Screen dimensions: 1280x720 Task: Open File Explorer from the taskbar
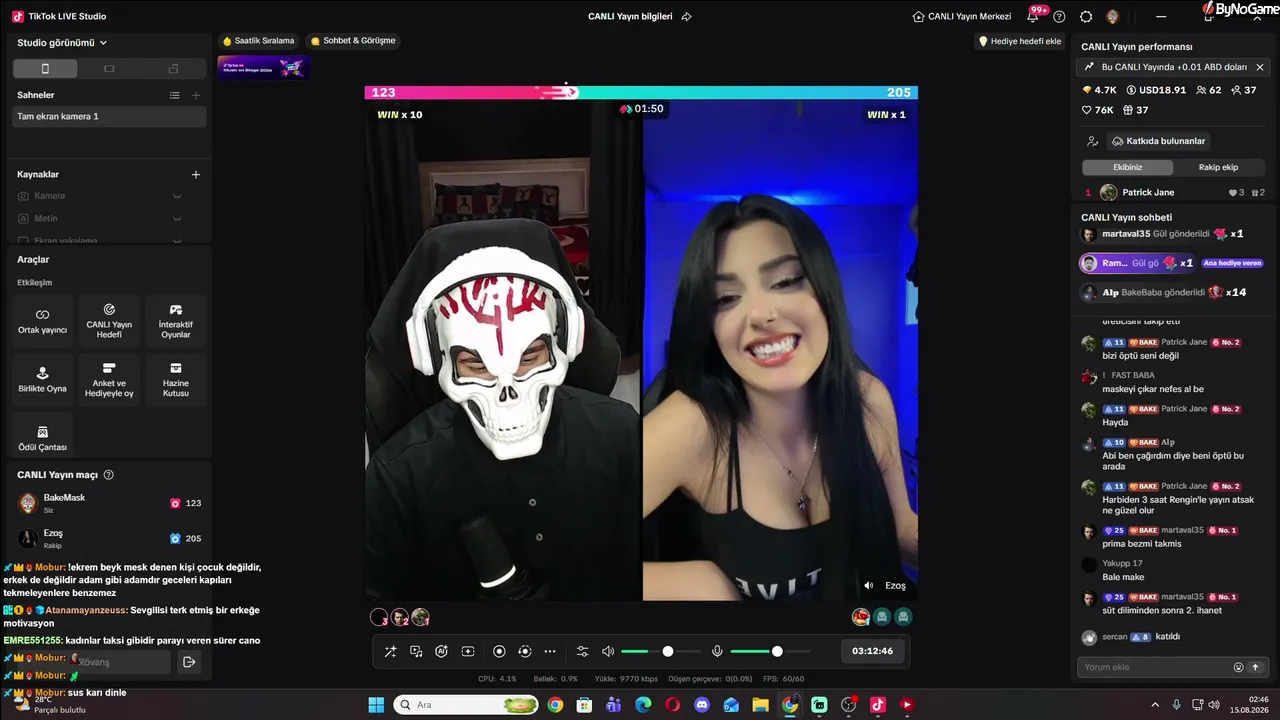[761, 705]
